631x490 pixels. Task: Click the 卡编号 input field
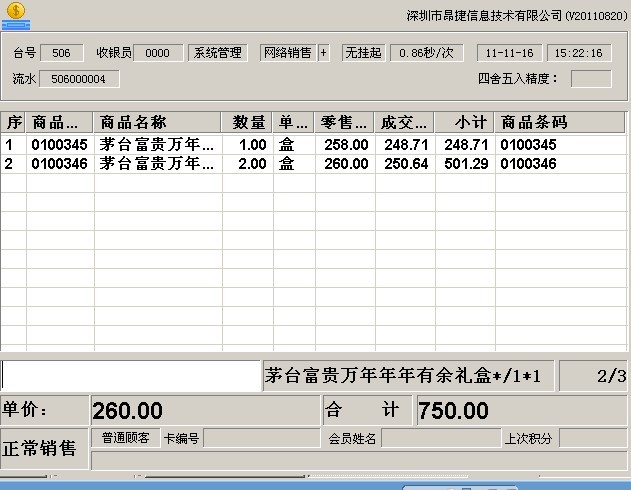tap(262, 438)
